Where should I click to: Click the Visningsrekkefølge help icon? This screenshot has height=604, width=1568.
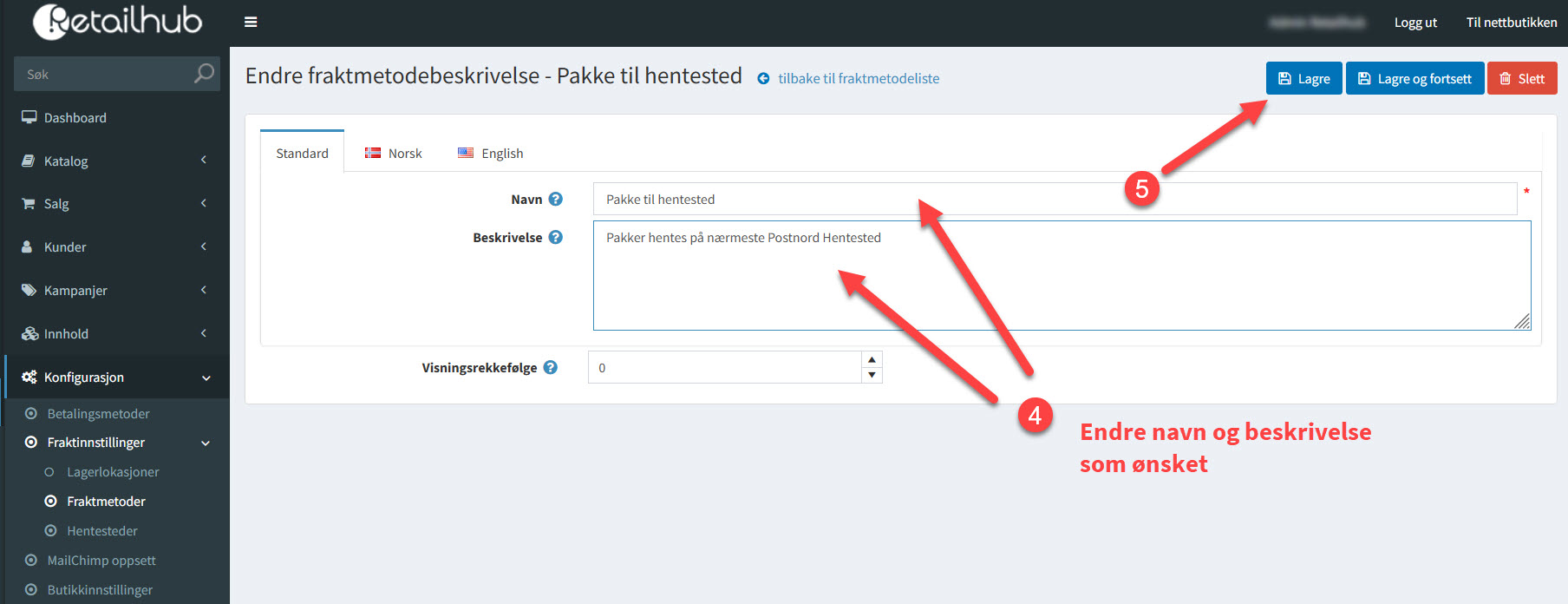551,367
